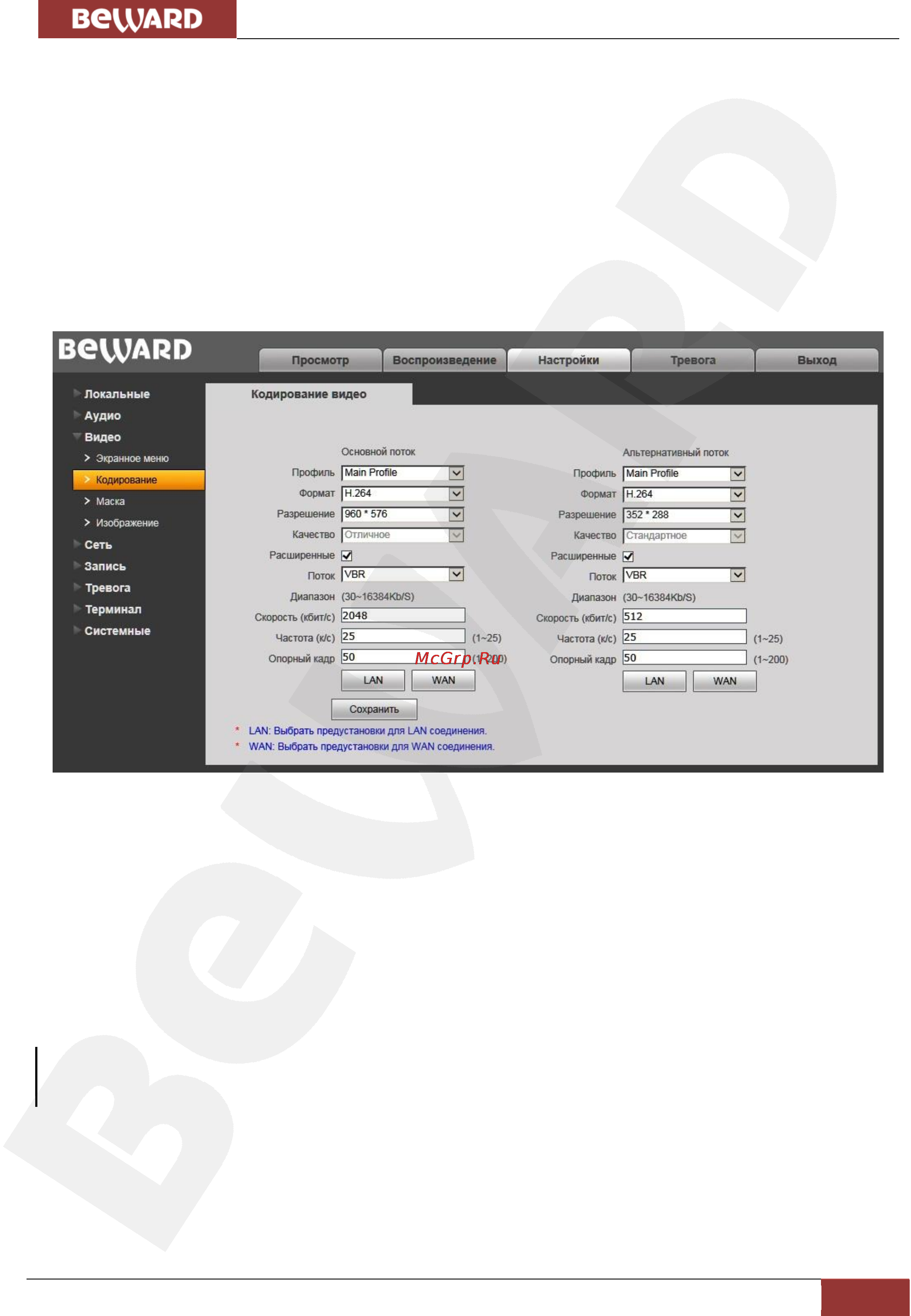
Task: Apply WAN preset for main stream
Action: click(x=444, y=681)
